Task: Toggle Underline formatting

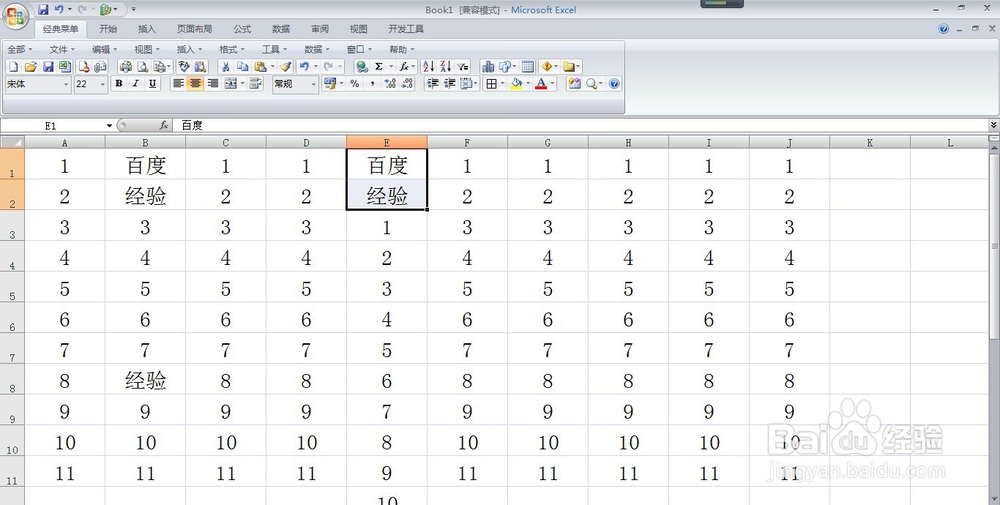Action: [152, 84]
